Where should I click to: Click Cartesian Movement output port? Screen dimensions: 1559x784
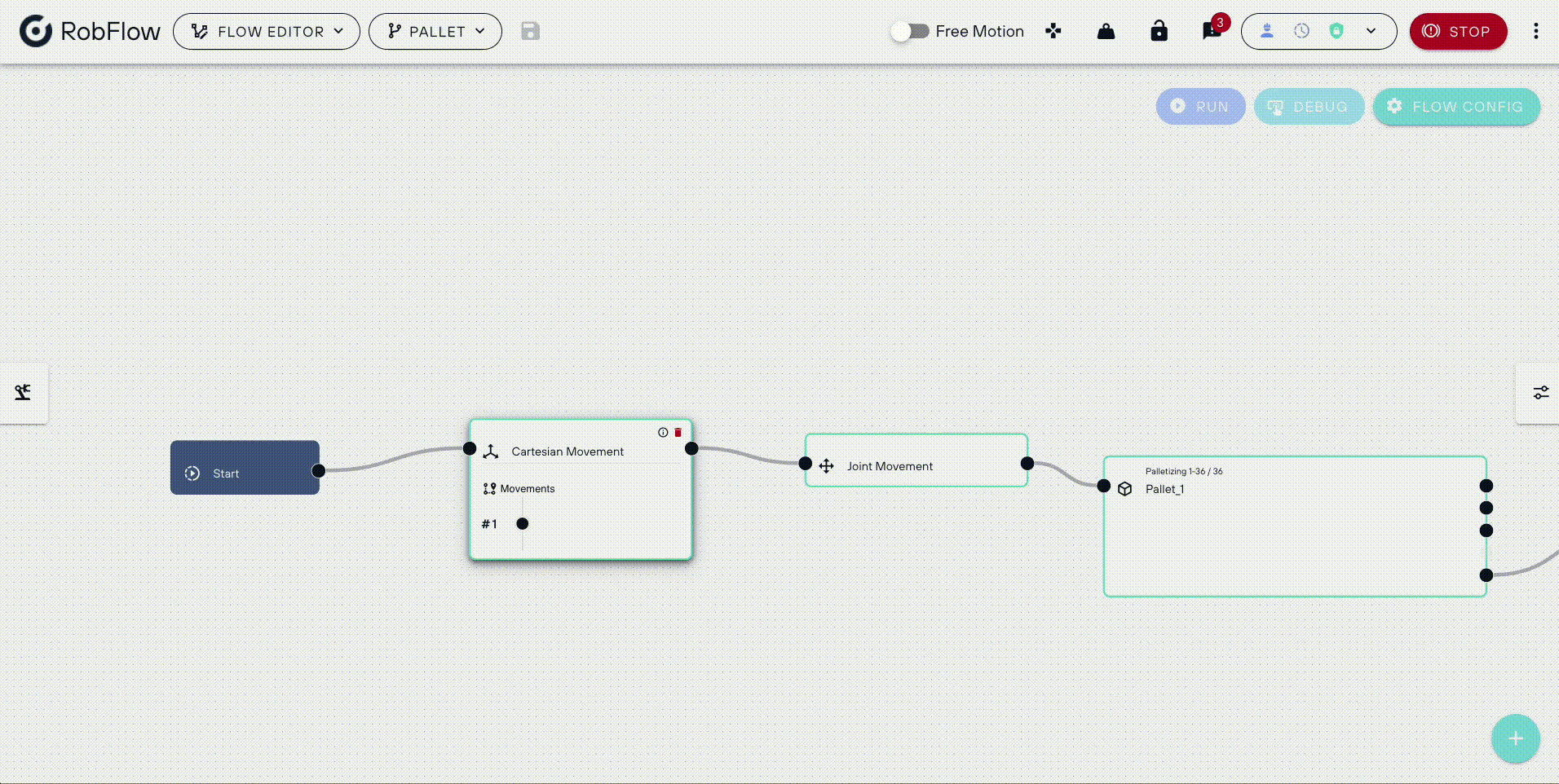[691, 448]
